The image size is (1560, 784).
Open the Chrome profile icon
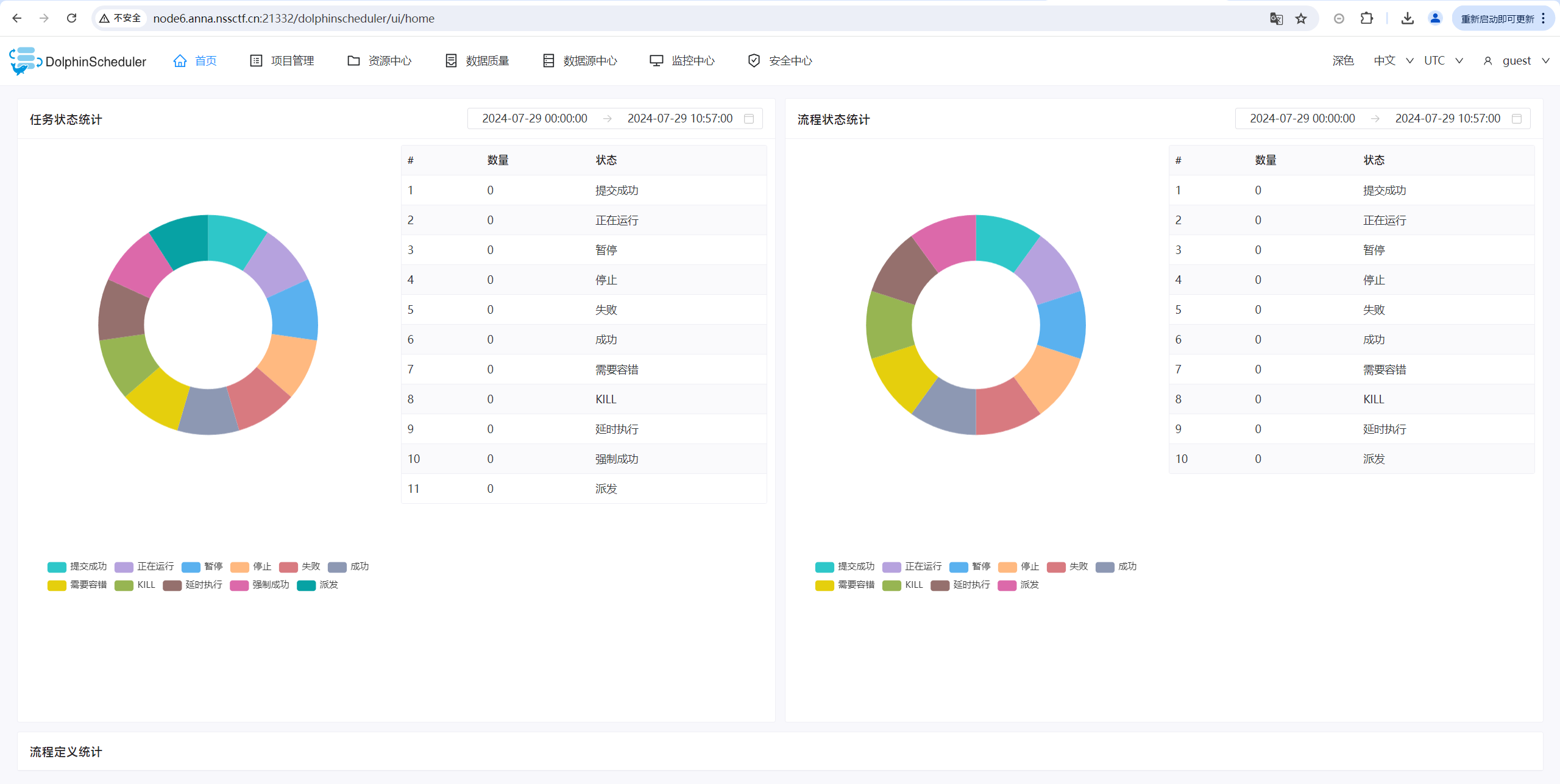[x=1435, y=18]
